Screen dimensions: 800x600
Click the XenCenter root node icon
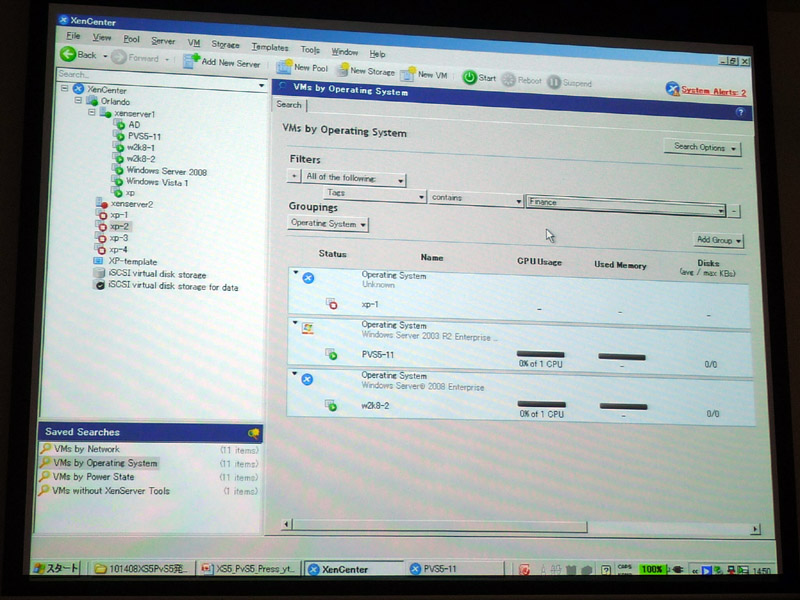pos(78,89)
